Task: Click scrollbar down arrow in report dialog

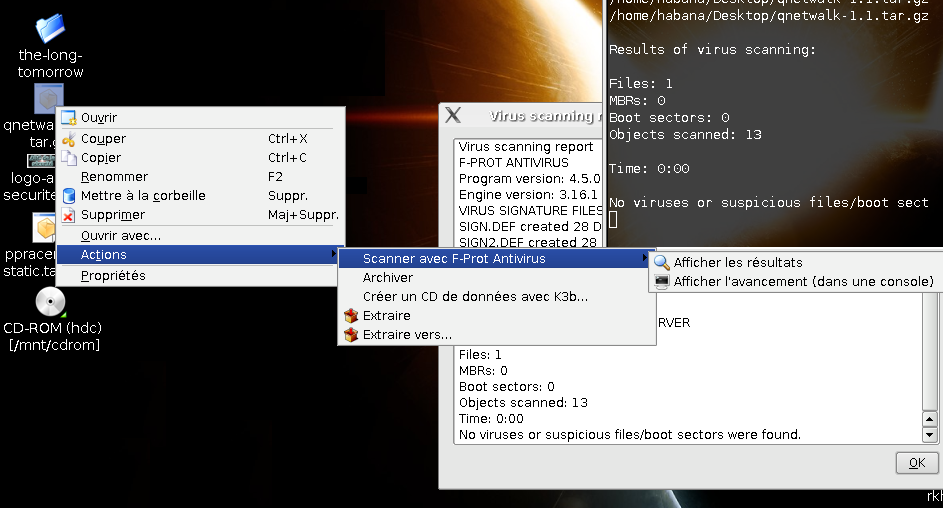Action: pos(930,435)
